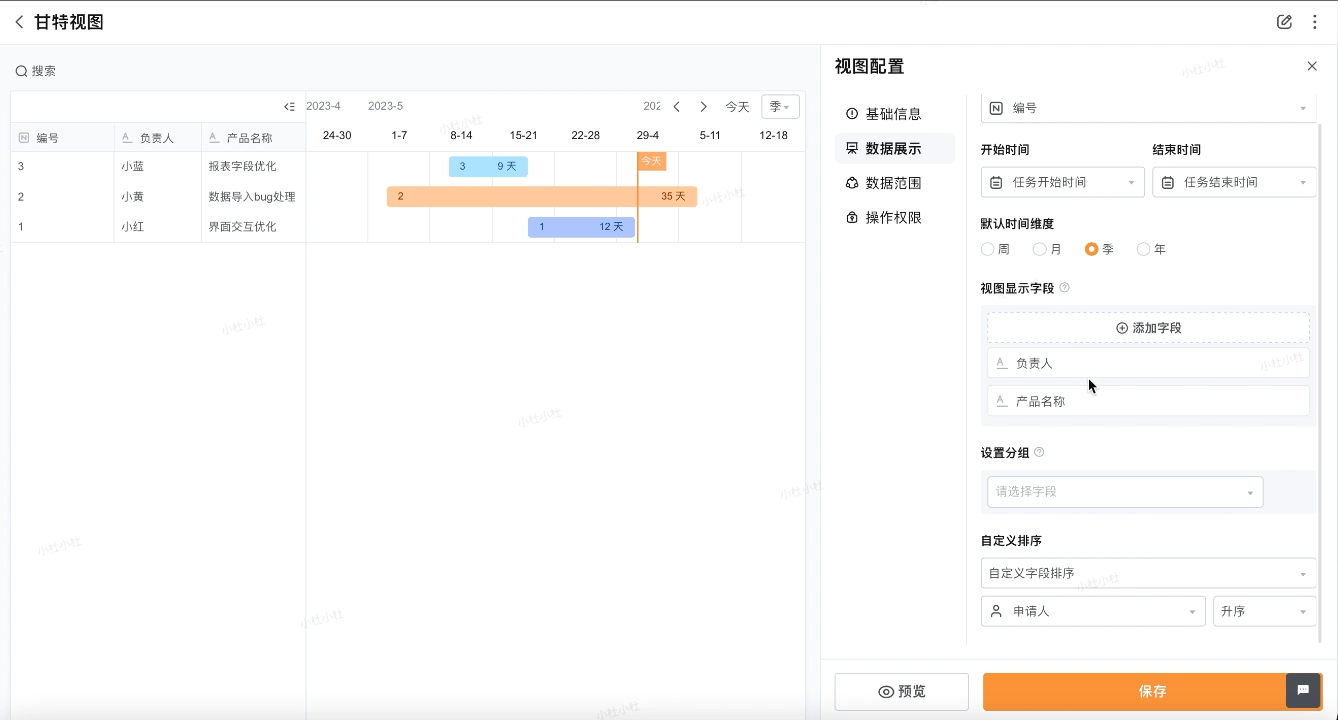Click the 22-28 week header
The image size is (1338, 720).
point(585,135)
